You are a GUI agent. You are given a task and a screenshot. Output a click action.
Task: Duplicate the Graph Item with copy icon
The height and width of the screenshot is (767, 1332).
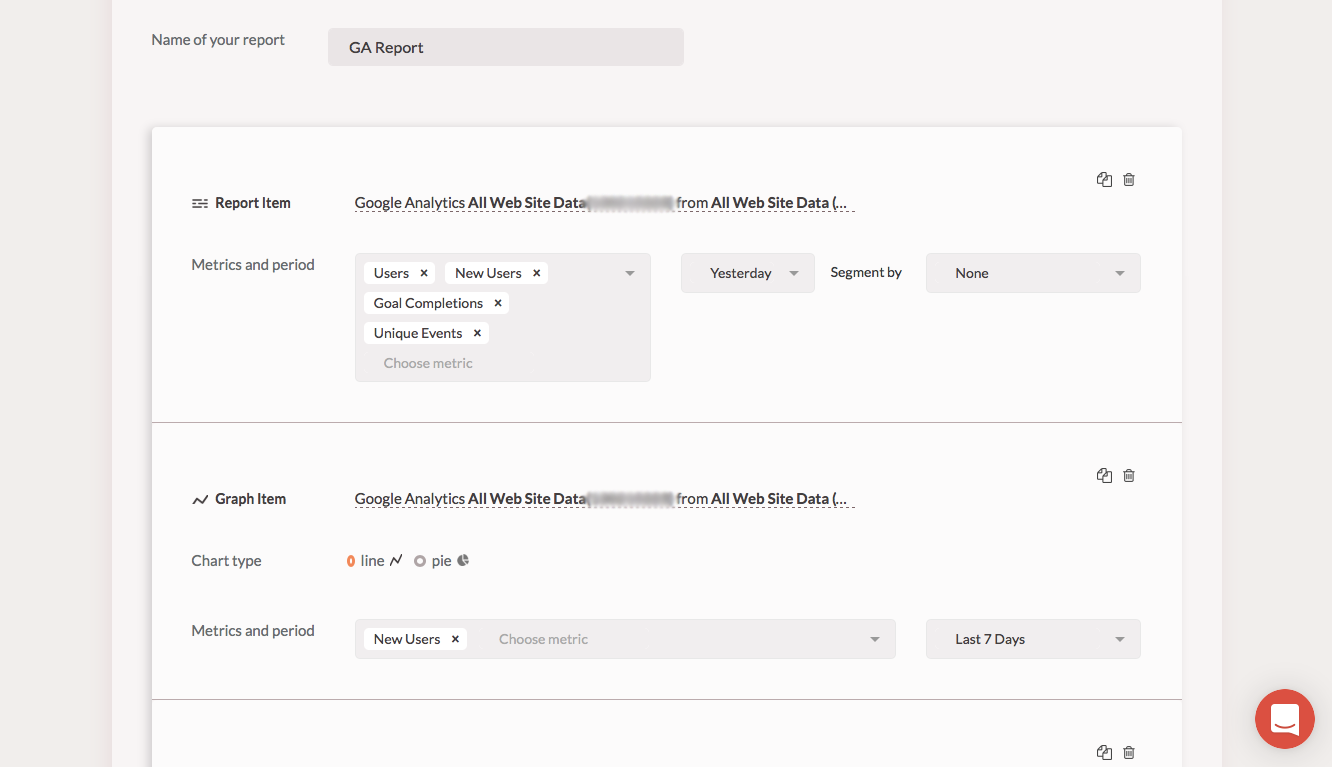[x=1104, y=476]
